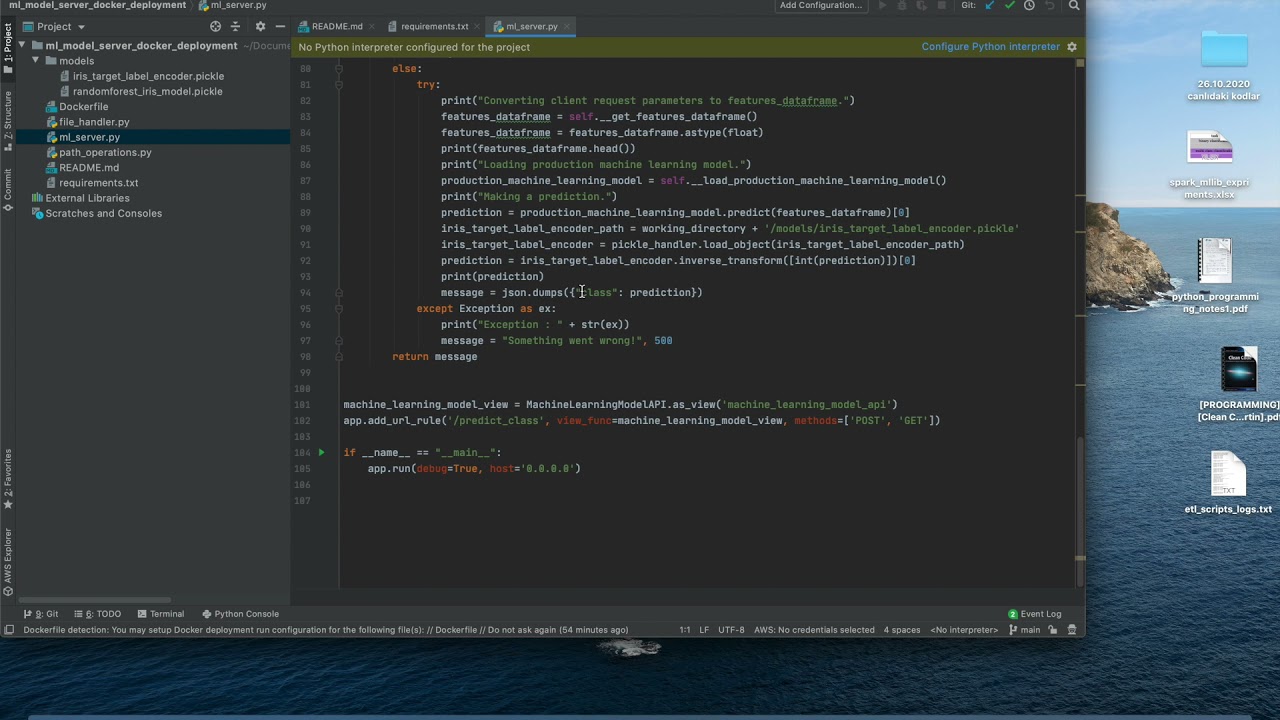Toggle code fold marker at line 80

tap(339, 69)
